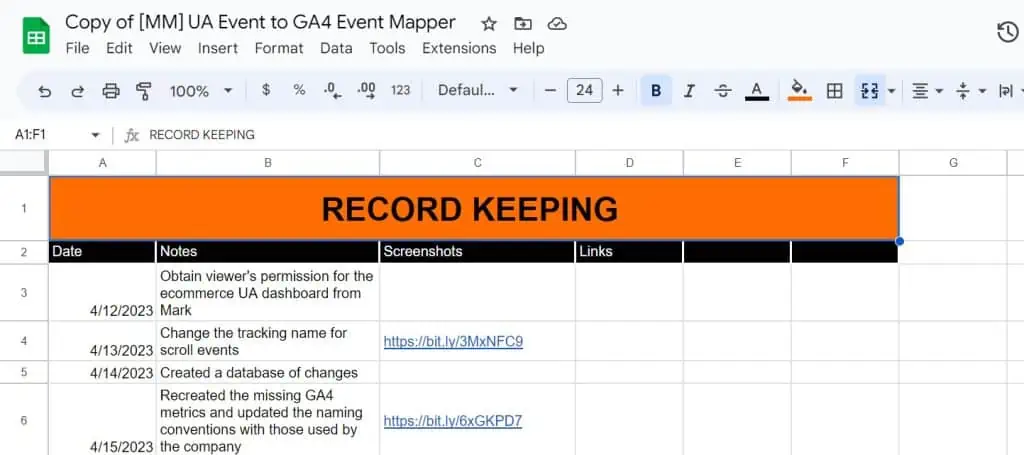The image size is (1024, 455).
Task: Select cell 'Created a database of changes'
Action: (x=268, y=373)
